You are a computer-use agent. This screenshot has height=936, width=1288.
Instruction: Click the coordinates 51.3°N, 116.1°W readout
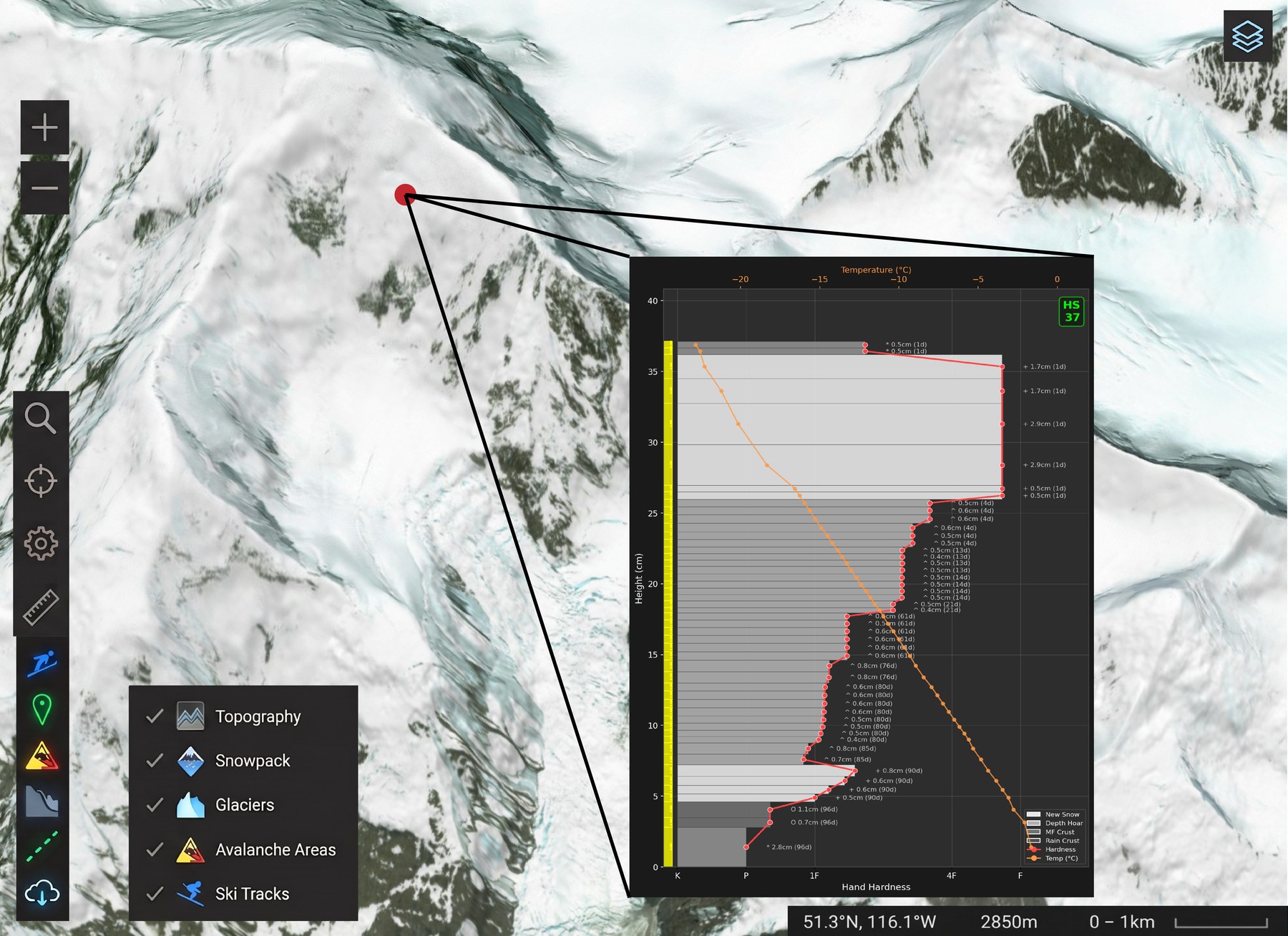click(869, 922)
